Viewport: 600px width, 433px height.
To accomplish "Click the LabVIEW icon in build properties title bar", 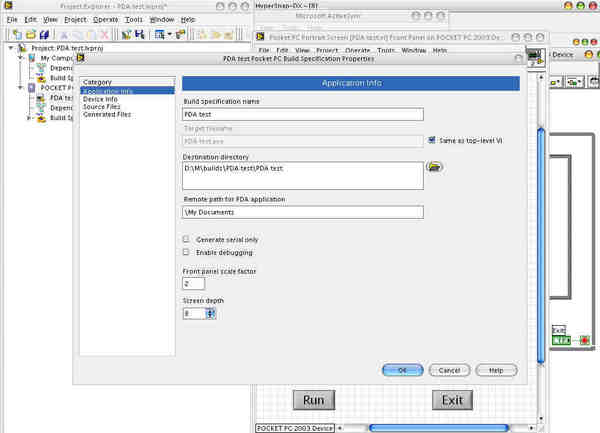I will click(80, 58).
